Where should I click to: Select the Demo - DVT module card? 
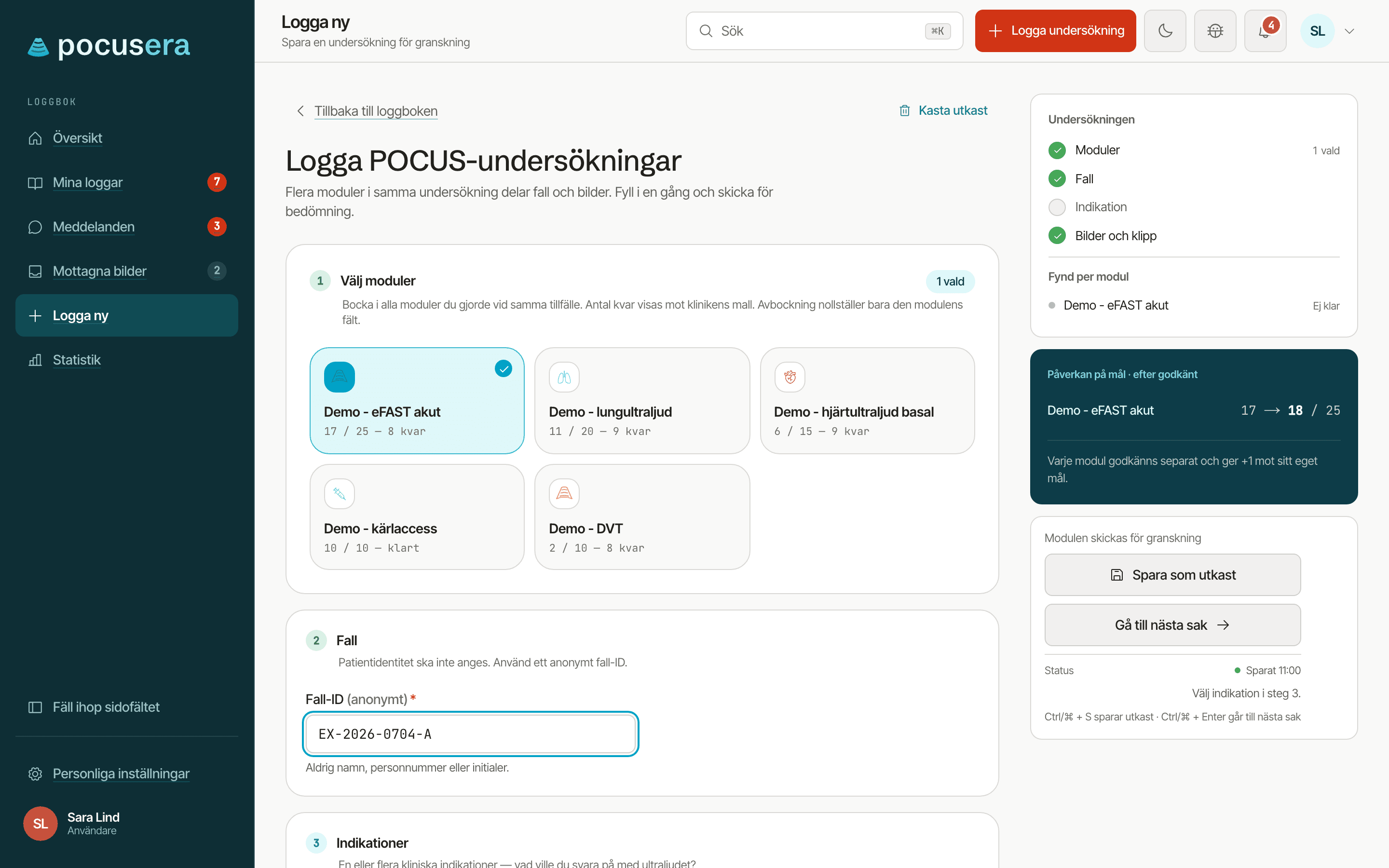point(642,516)
